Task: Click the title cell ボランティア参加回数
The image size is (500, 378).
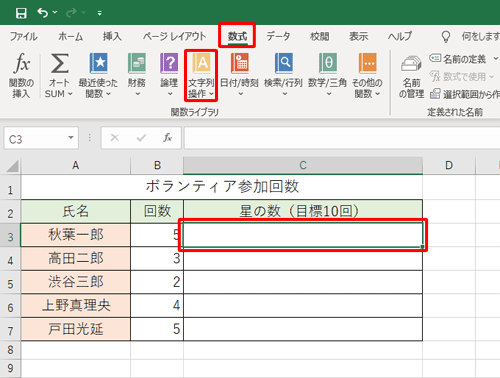Action: (222, 187)
